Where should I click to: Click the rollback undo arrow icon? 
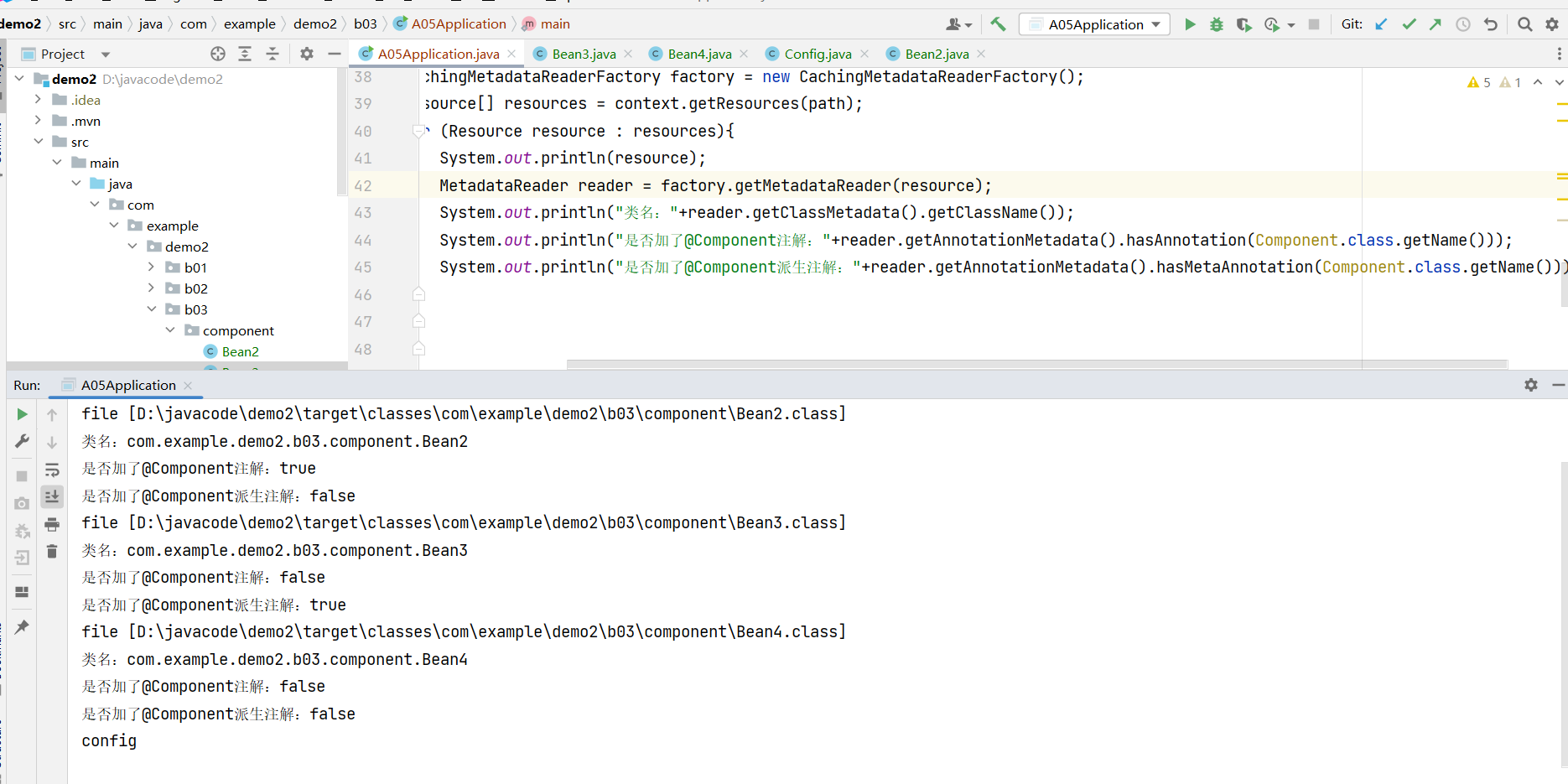(1490, 24)
